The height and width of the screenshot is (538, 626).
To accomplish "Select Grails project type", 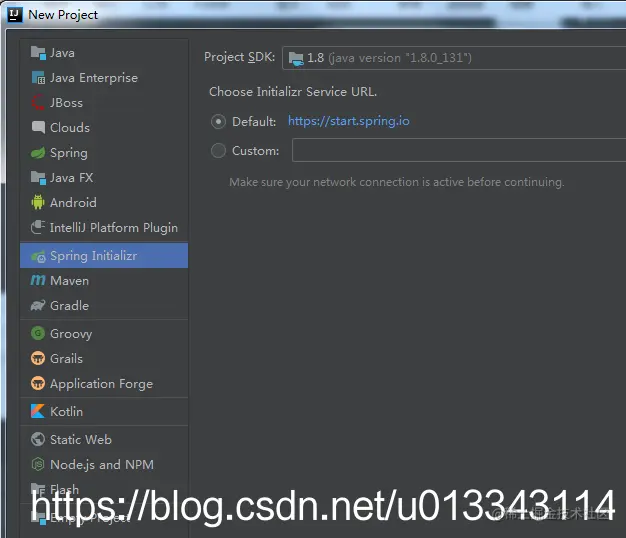I will point(104,358).
